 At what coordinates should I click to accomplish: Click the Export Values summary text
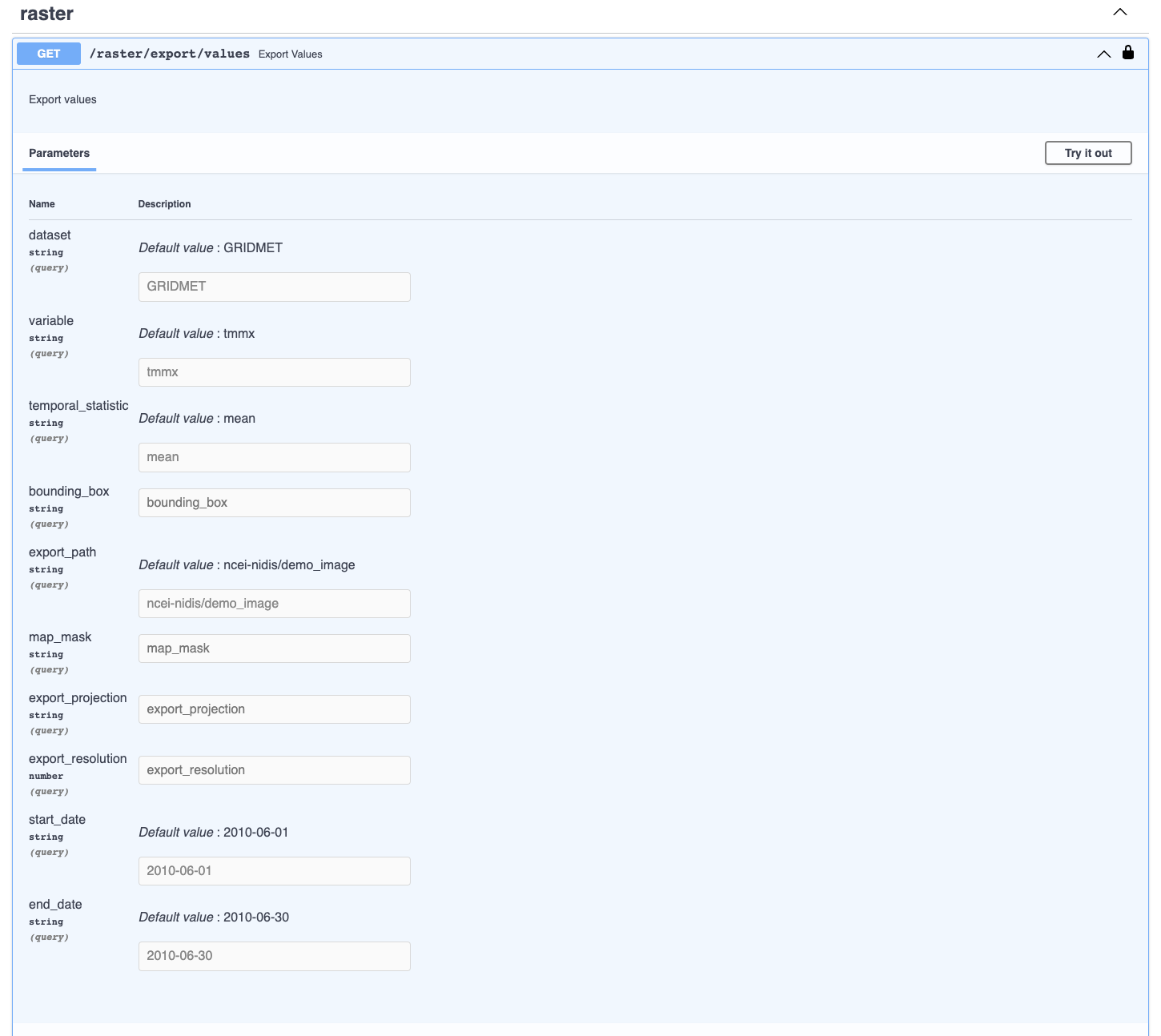pyautogui.click(x=290, y=54)
